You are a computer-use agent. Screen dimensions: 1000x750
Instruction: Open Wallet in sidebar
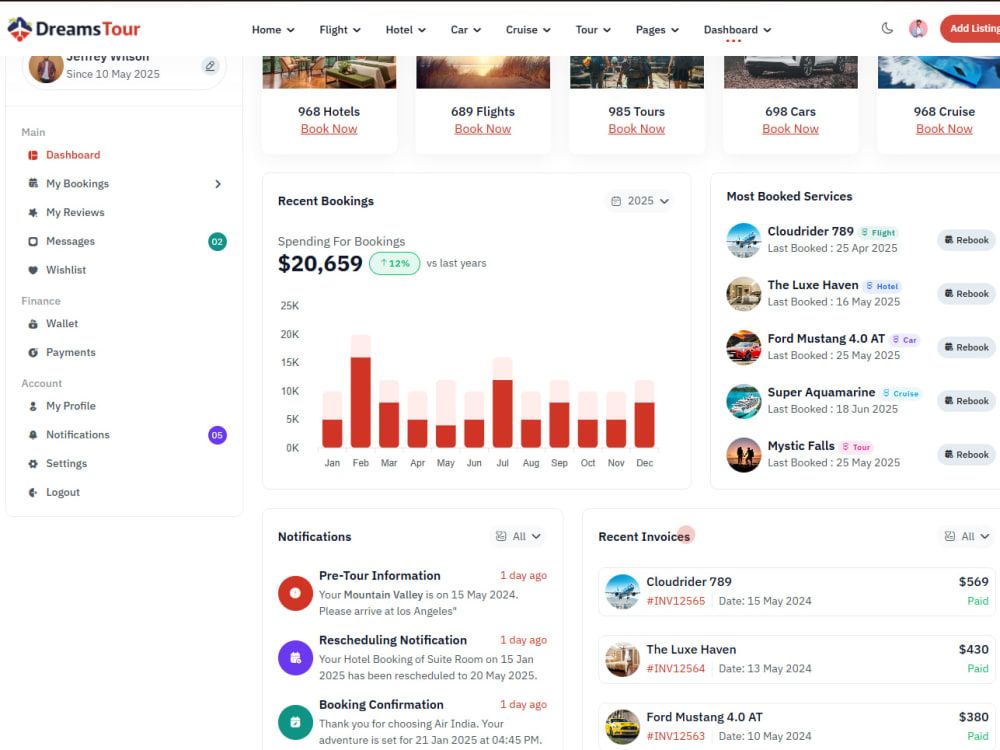pos(62,323)
